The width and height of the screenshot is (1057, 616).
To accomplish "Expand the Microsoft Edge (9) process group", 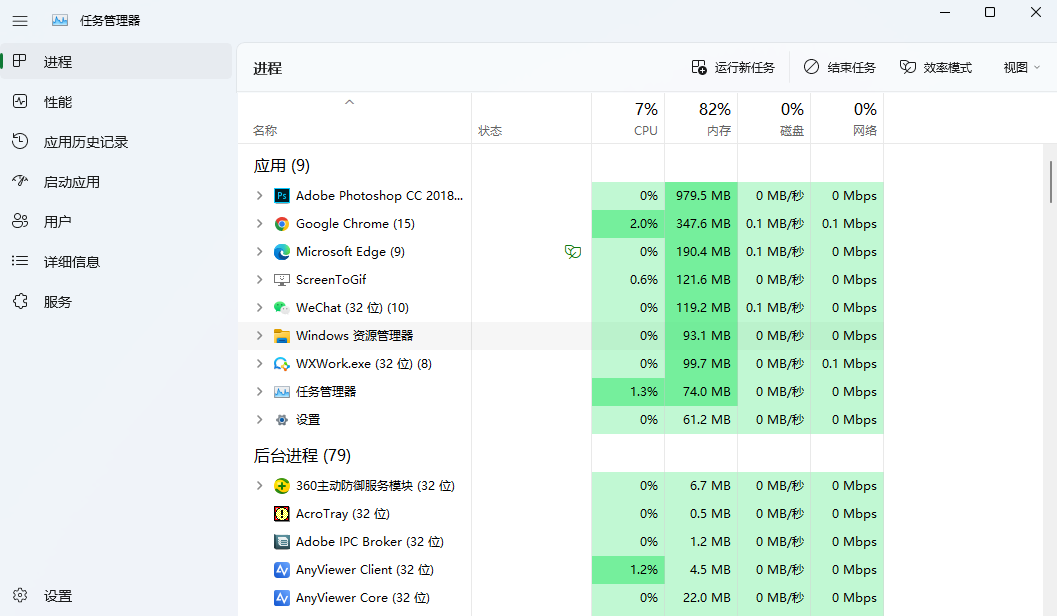I will (x=260, y=251).
